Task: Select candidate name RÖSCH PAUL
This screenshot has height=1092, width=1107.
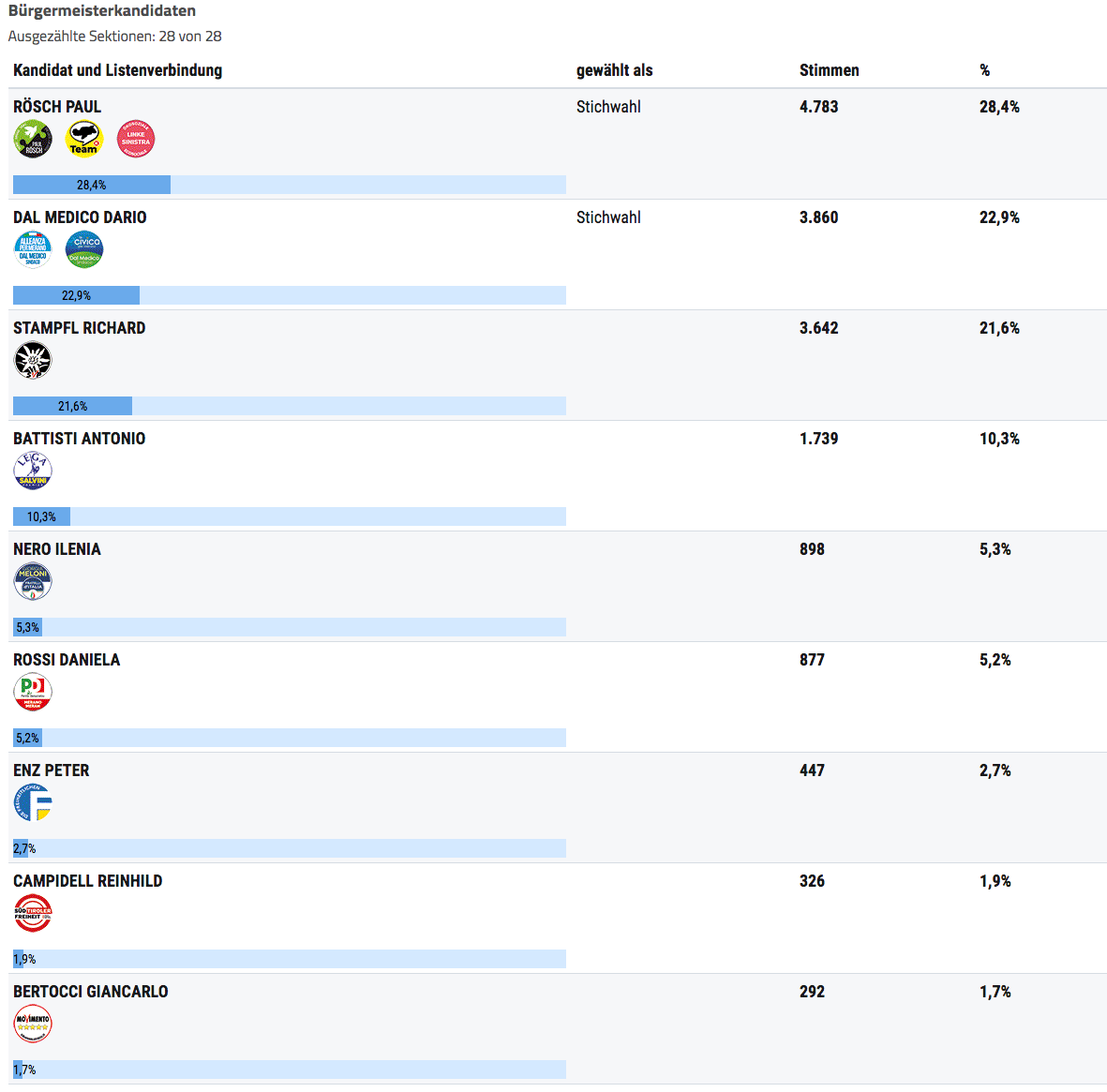Action: click(x=57, y=107)
